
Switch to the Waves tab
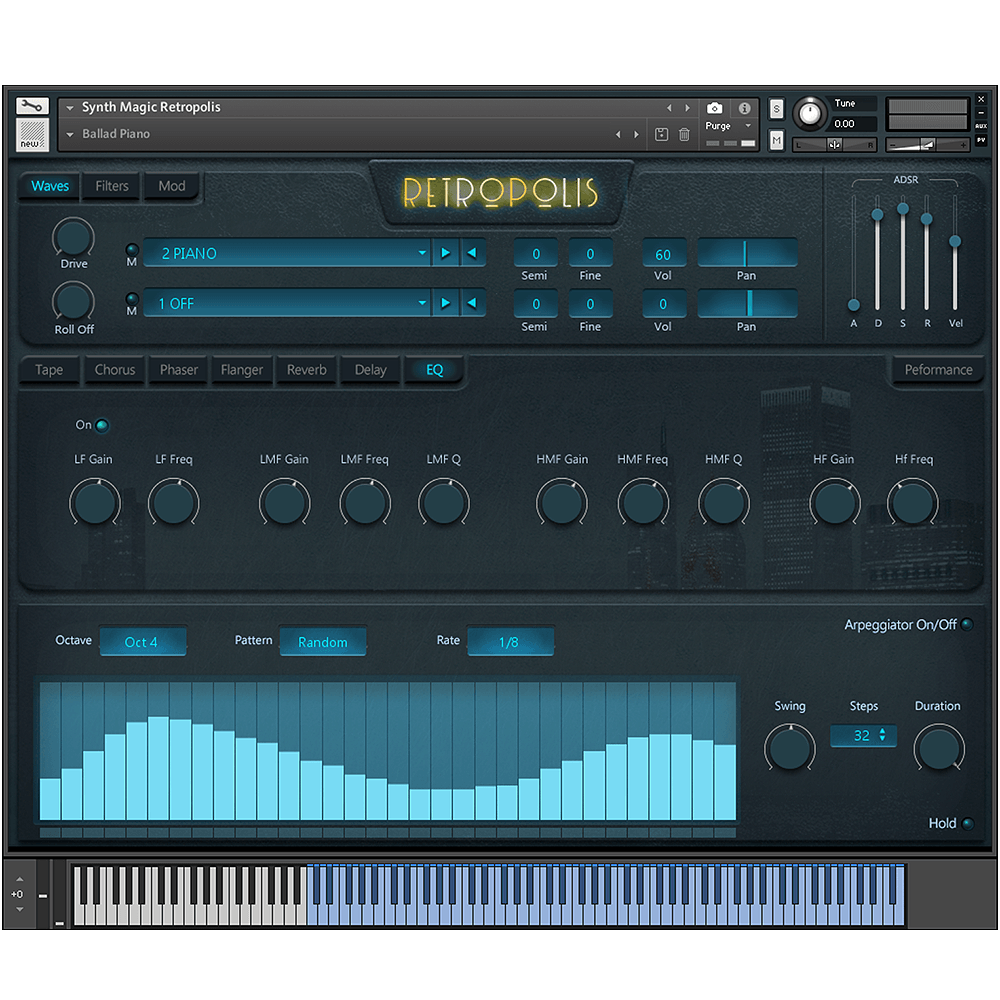pos(50,186)
